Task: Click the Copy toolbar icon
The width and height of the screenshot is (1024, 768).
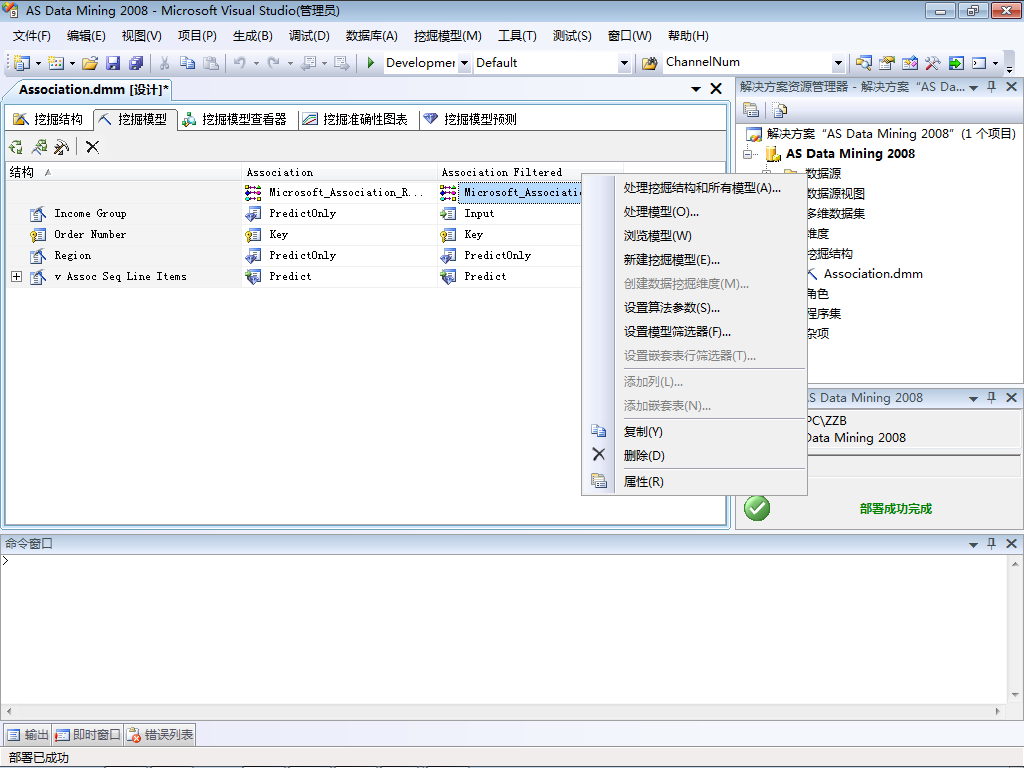Action: coord(187,63)
